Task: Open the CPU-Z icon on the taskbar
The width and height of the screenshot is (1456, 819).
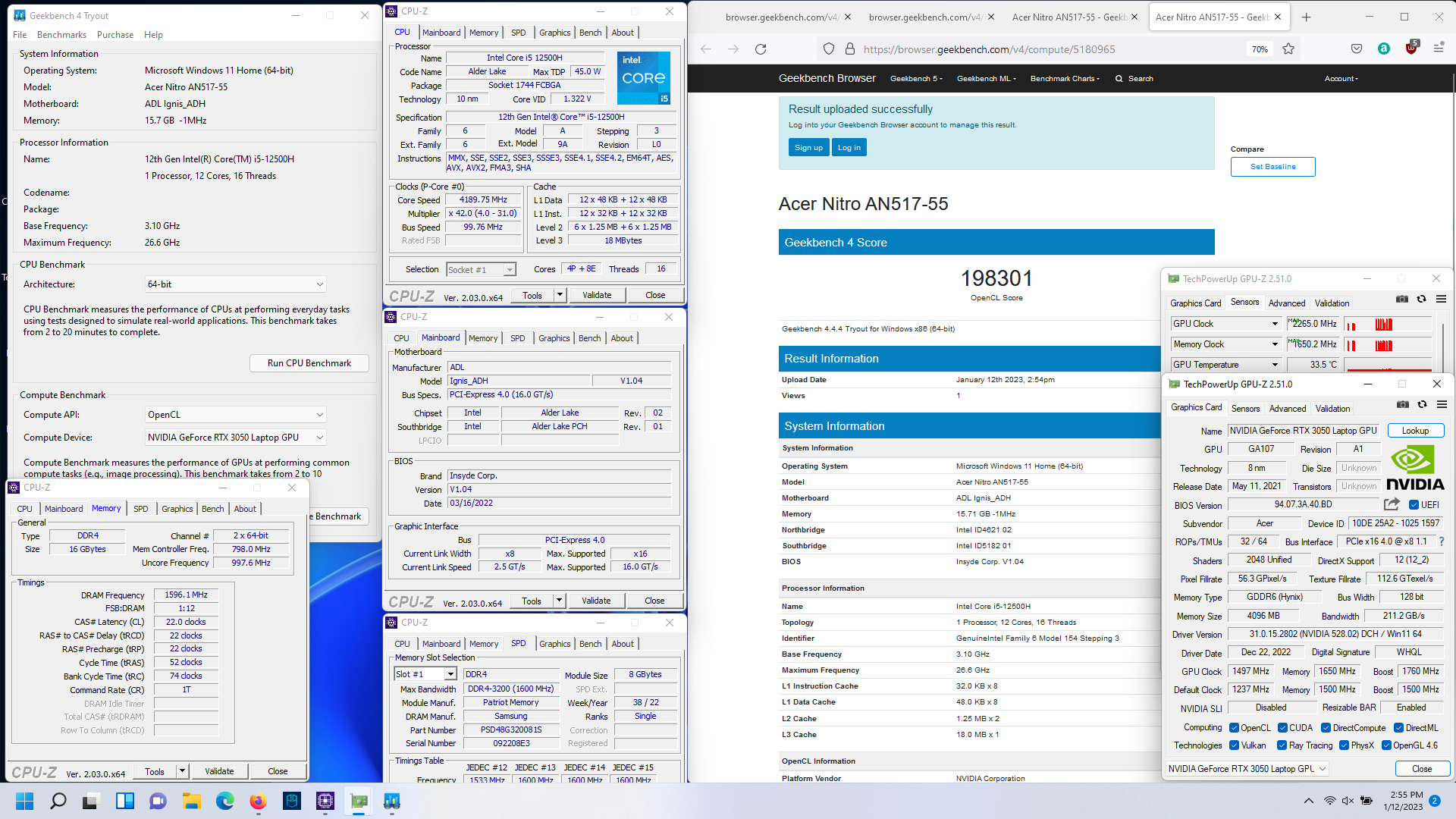Action: point(325,801)
